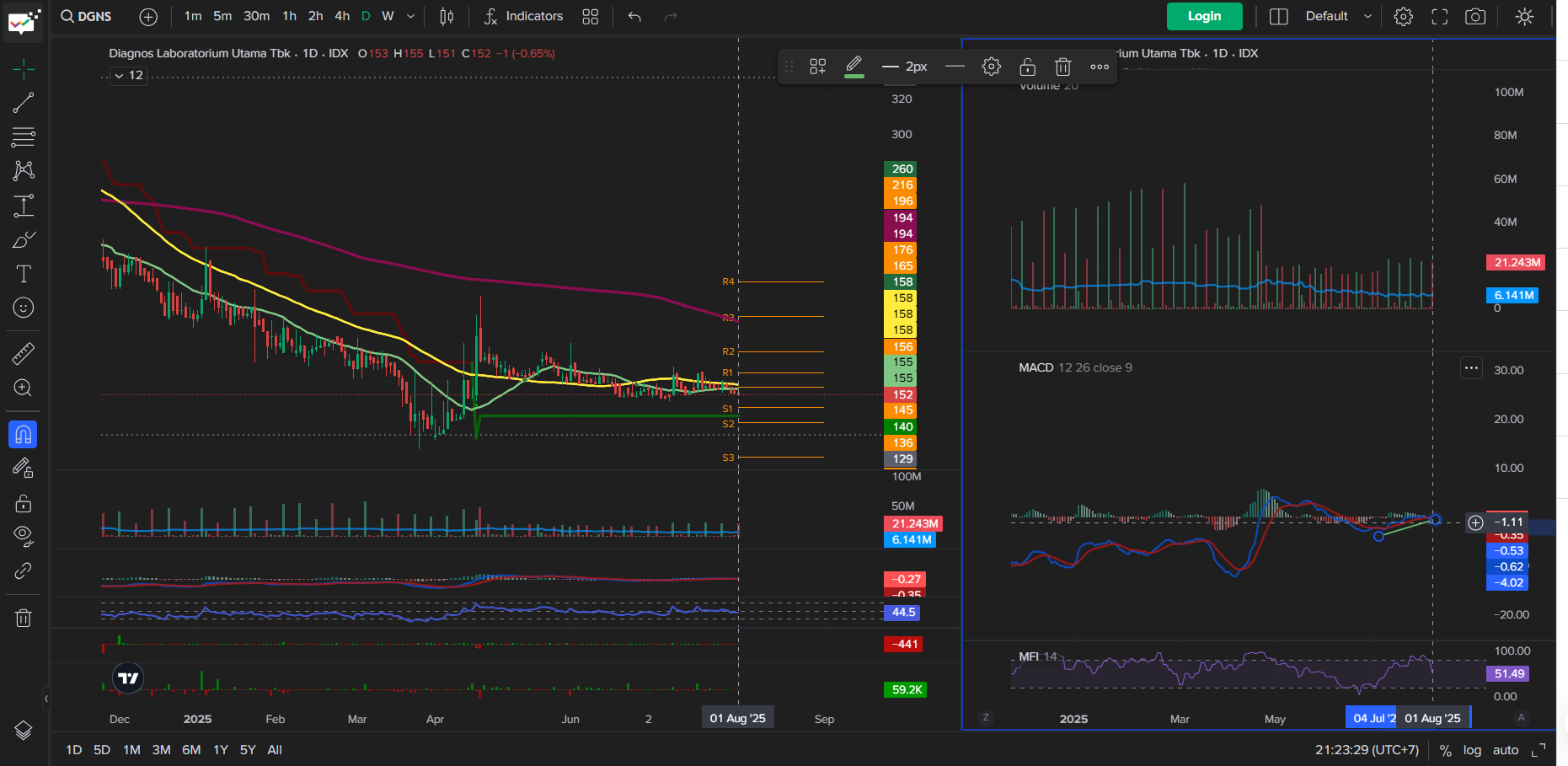Open drawing templates in the floating toolbar
This screenshot has width=1568, height=766.
(818, 67)
